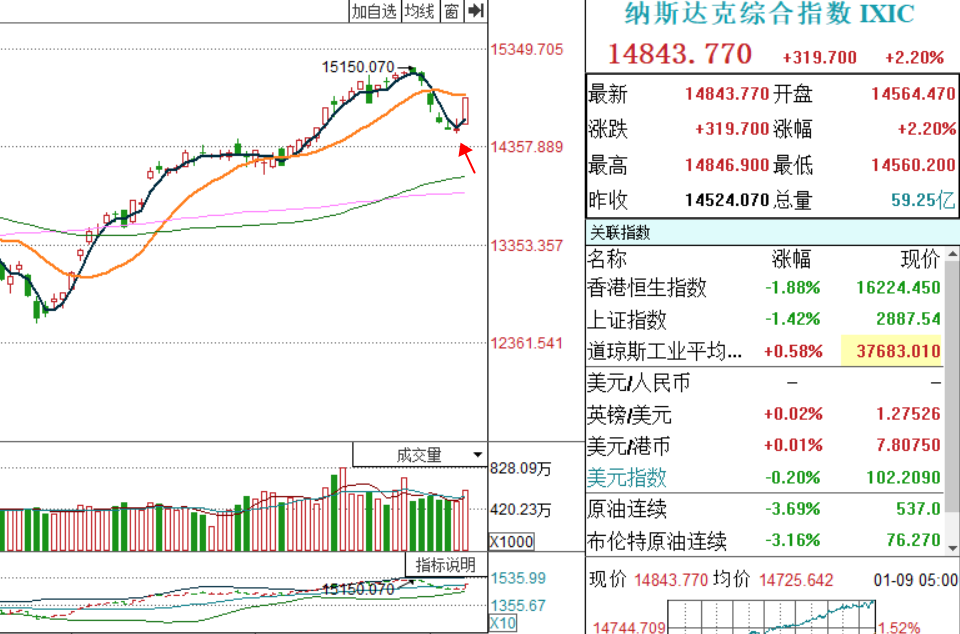The image size is (960, 634).
Task: Click the collapse-panel arrow icon
Action: coord(476,11)
